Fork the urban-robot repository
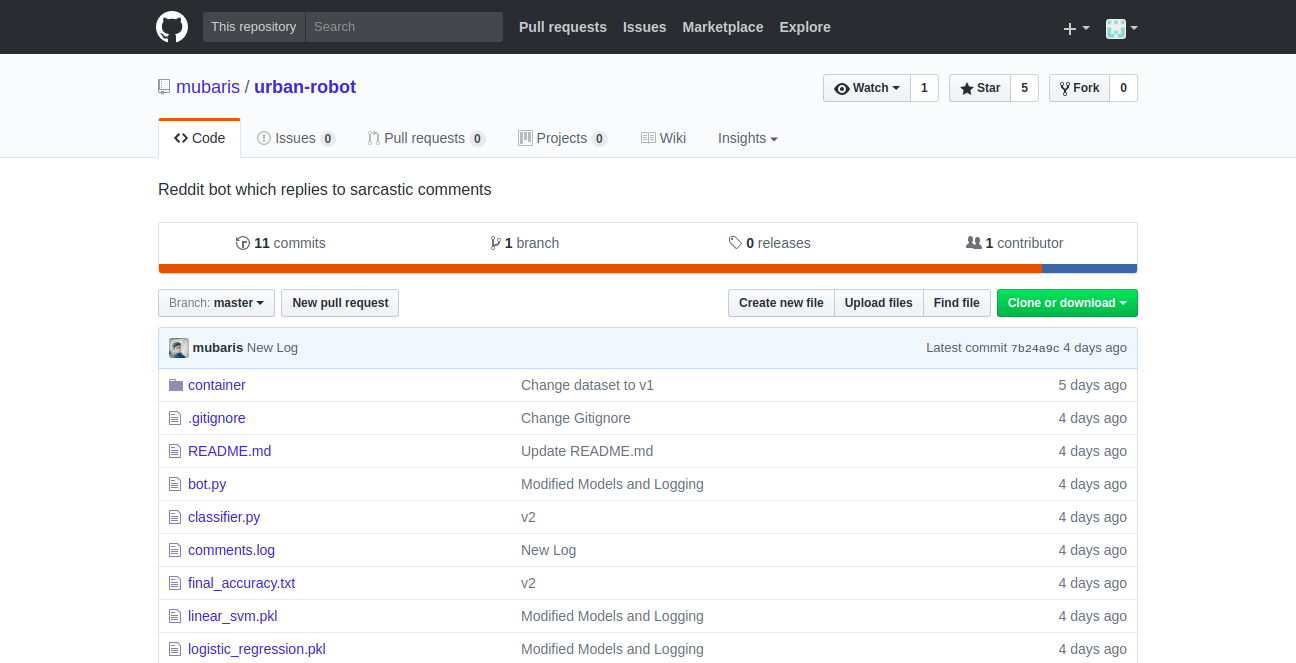Viewport: 1296px width, 663px height. pyautogui.click(x=1080, y=88)
